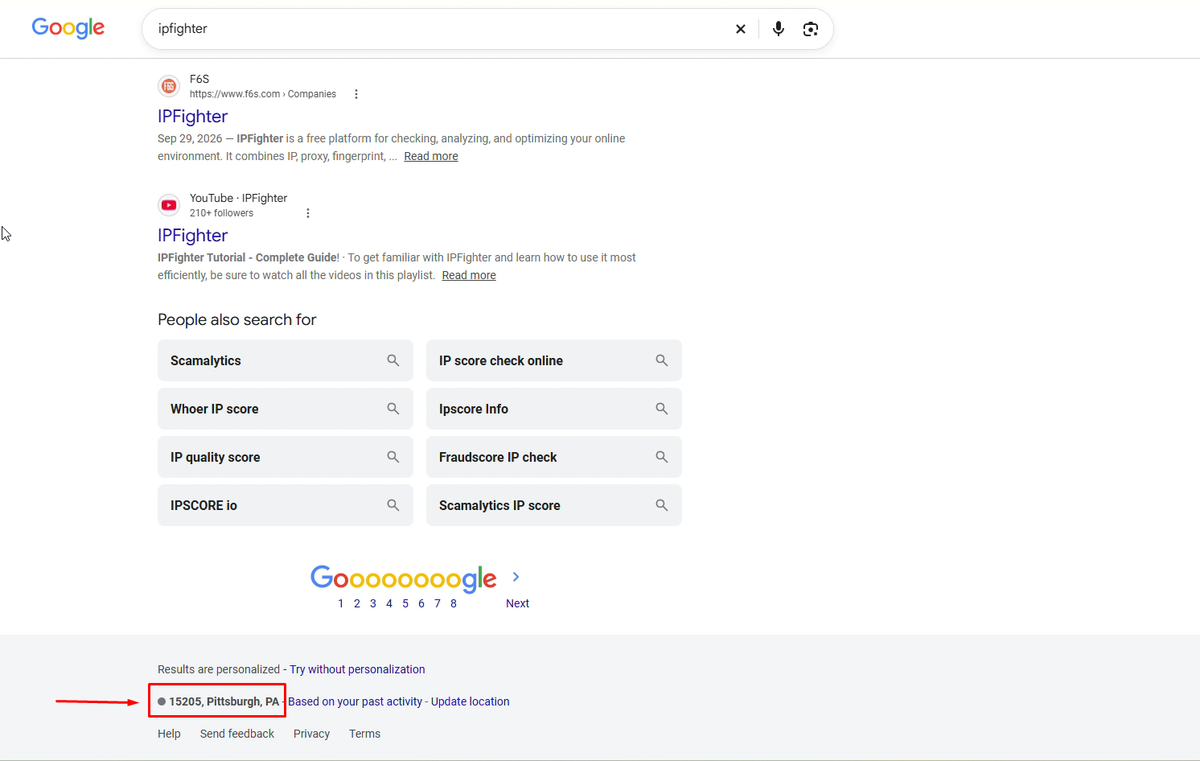This screenshot has width=1200, height=761.
Task: Open the Help footer link
Action: [x=169, y=733]
